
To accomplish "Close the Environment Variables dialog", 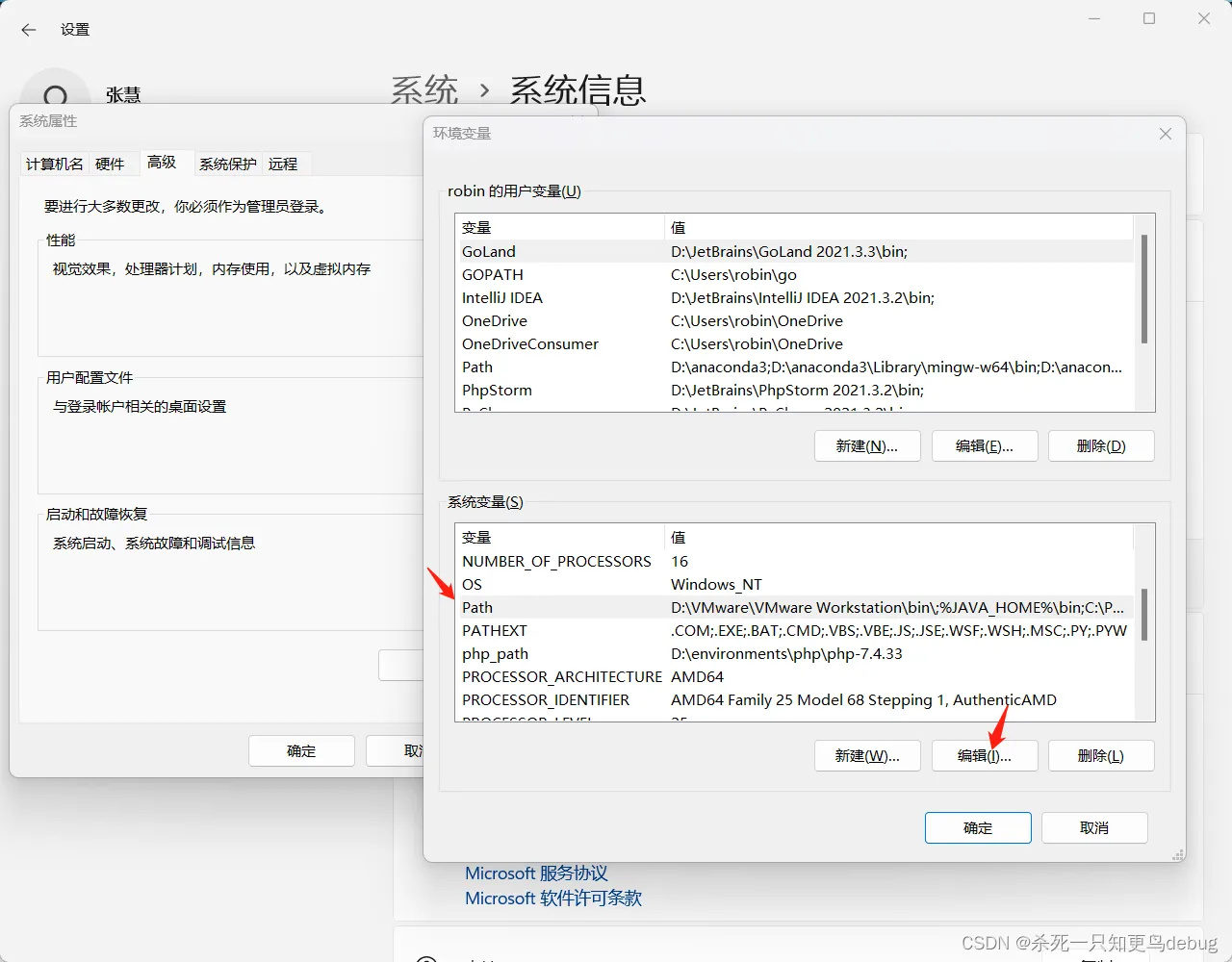I will pos(1166,134).
